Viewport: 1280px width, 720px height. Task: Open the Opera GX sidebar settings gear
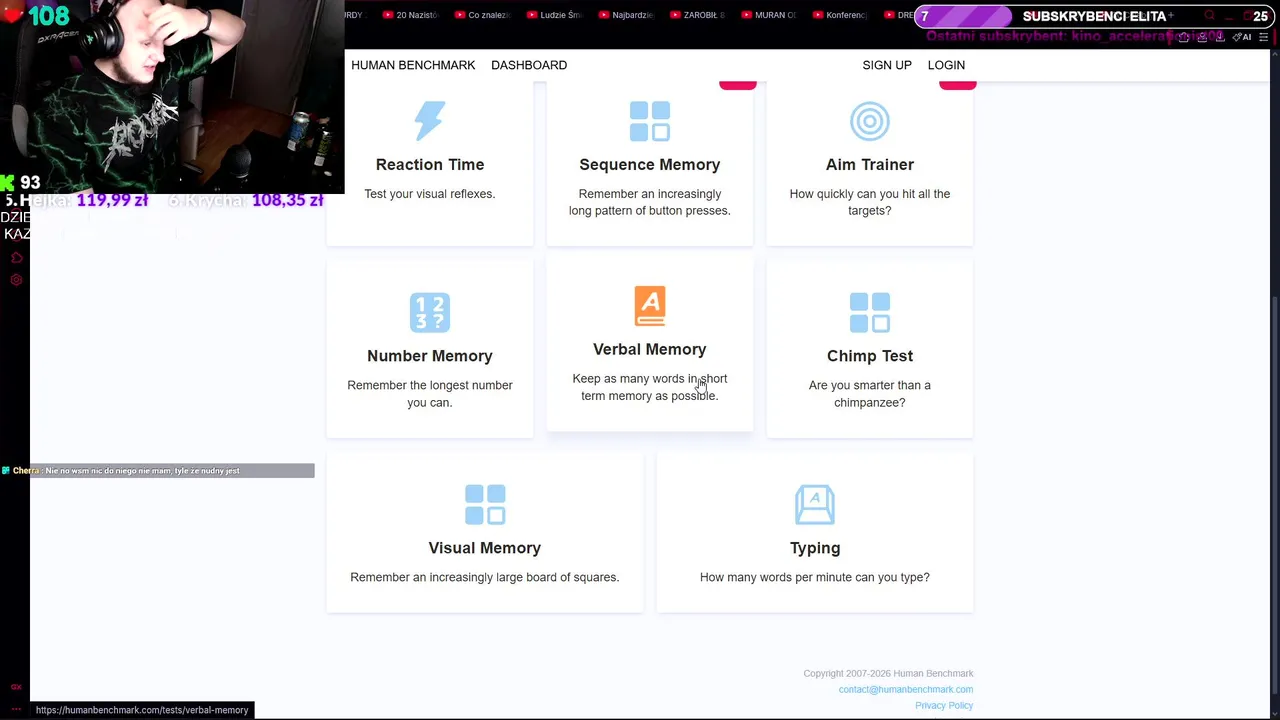tap(16, 280)
